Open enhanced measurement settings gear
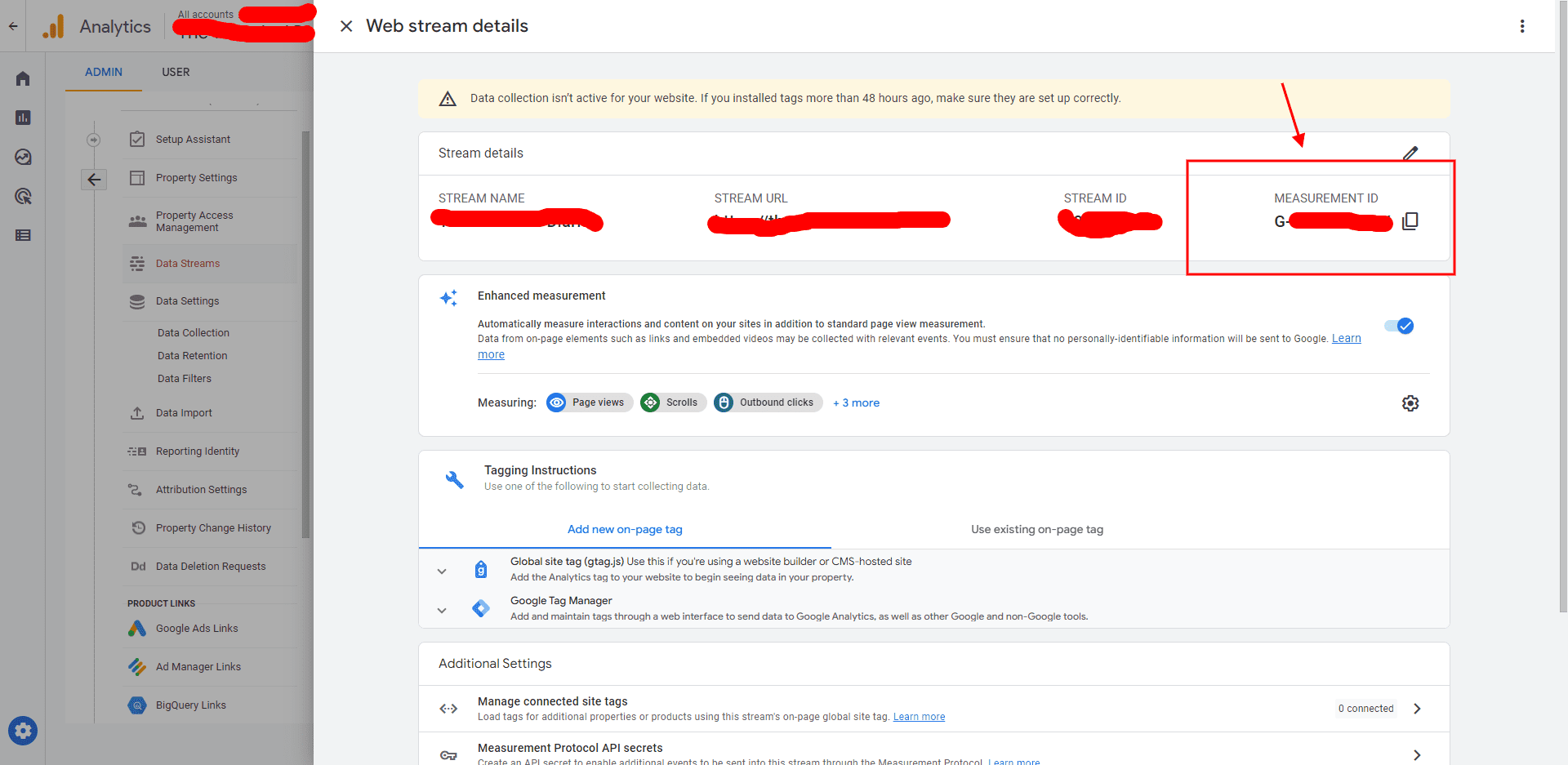This screenshot has height=765, width=1568. click(x=1410, y=403)
